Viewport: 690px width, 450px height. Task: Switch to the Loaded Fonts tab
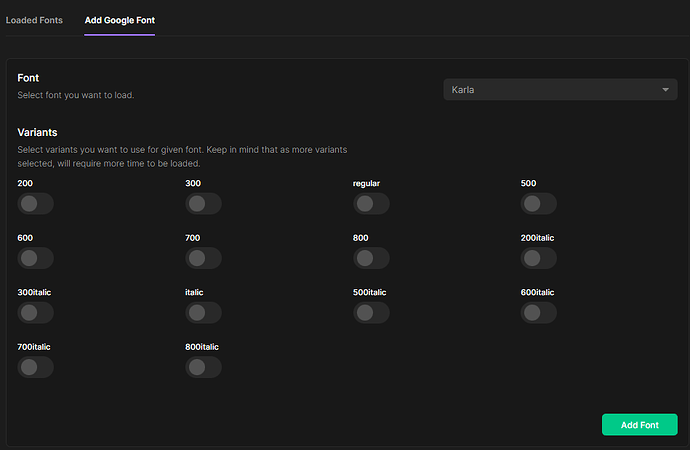pos(34,20)
